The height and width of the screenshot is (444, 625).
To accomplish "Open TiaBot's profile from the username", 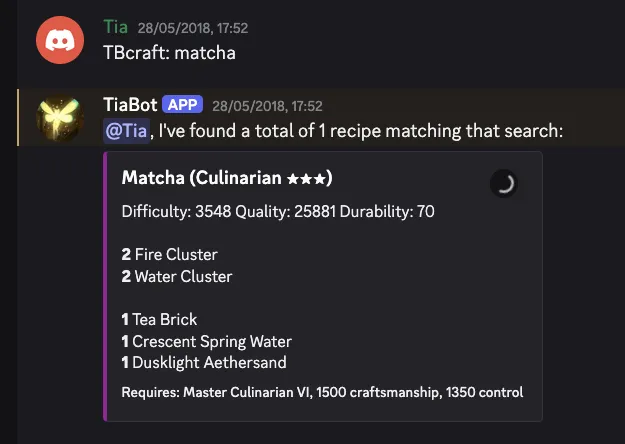I will coord(130,104).
